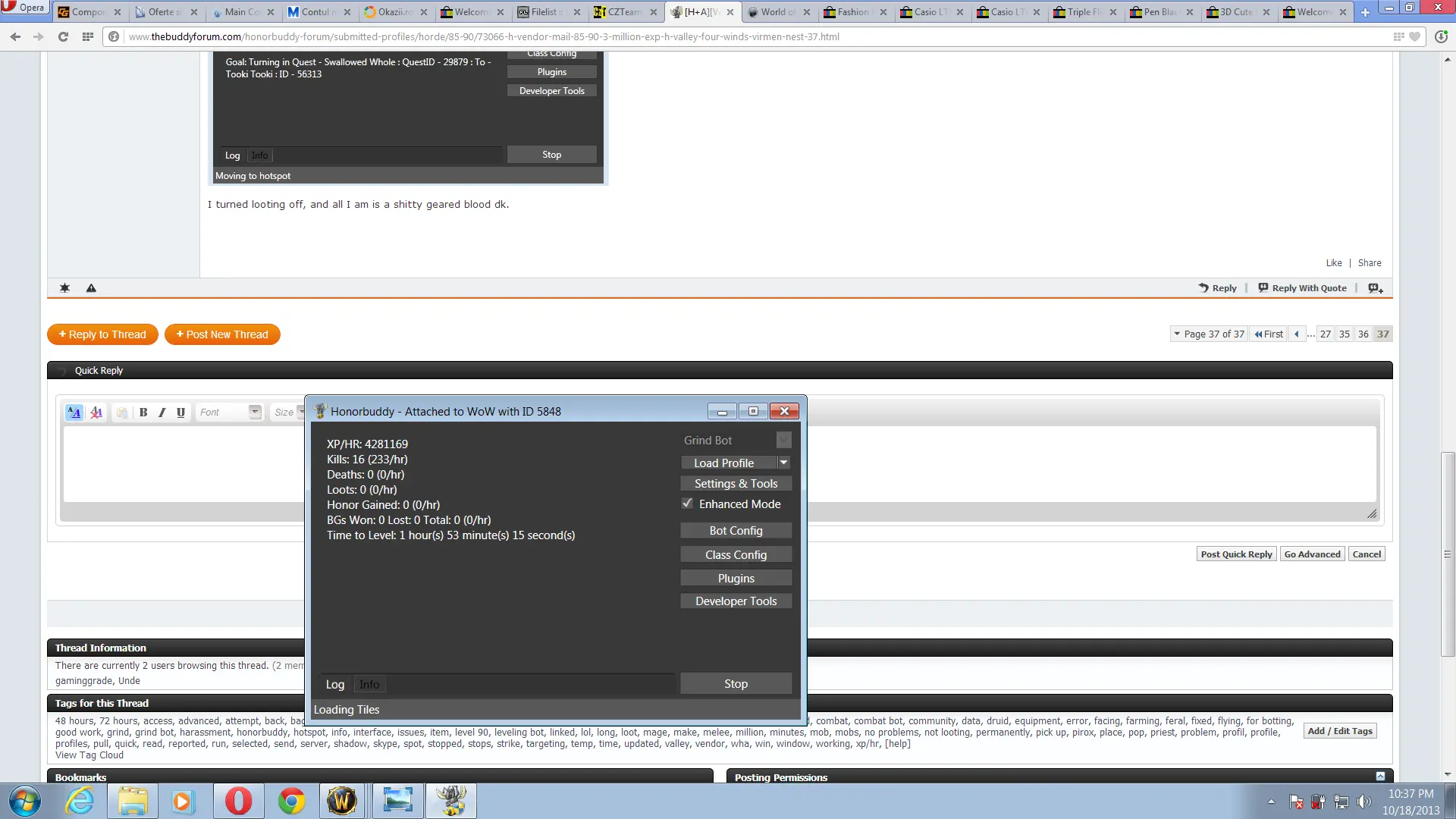Image resolution: width=1456 pixels, height=819 pixels.
Task: Switch to the Okazii browser tab
Action: [397, 12]
